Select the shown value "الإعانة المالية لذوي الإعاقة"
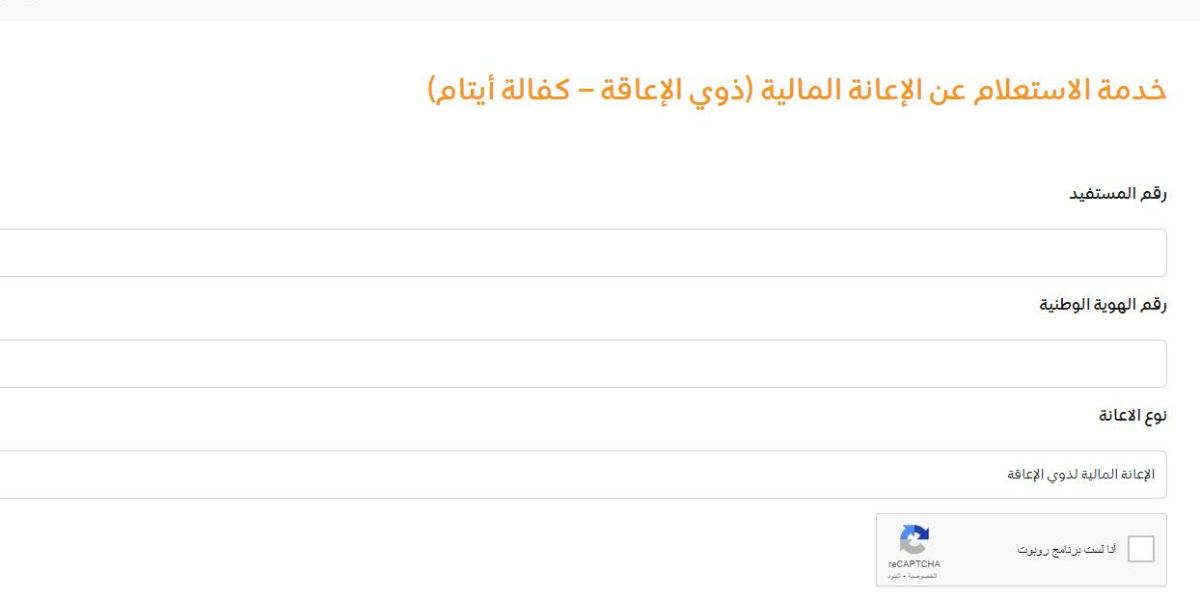 point(1081,474)
